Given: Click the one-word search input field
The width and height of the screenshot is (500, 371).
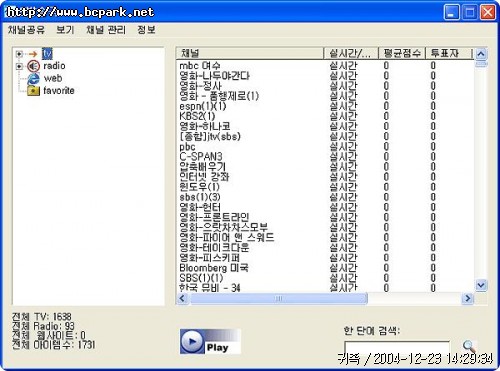Looking at the screenshot, I should coord(397,347).
